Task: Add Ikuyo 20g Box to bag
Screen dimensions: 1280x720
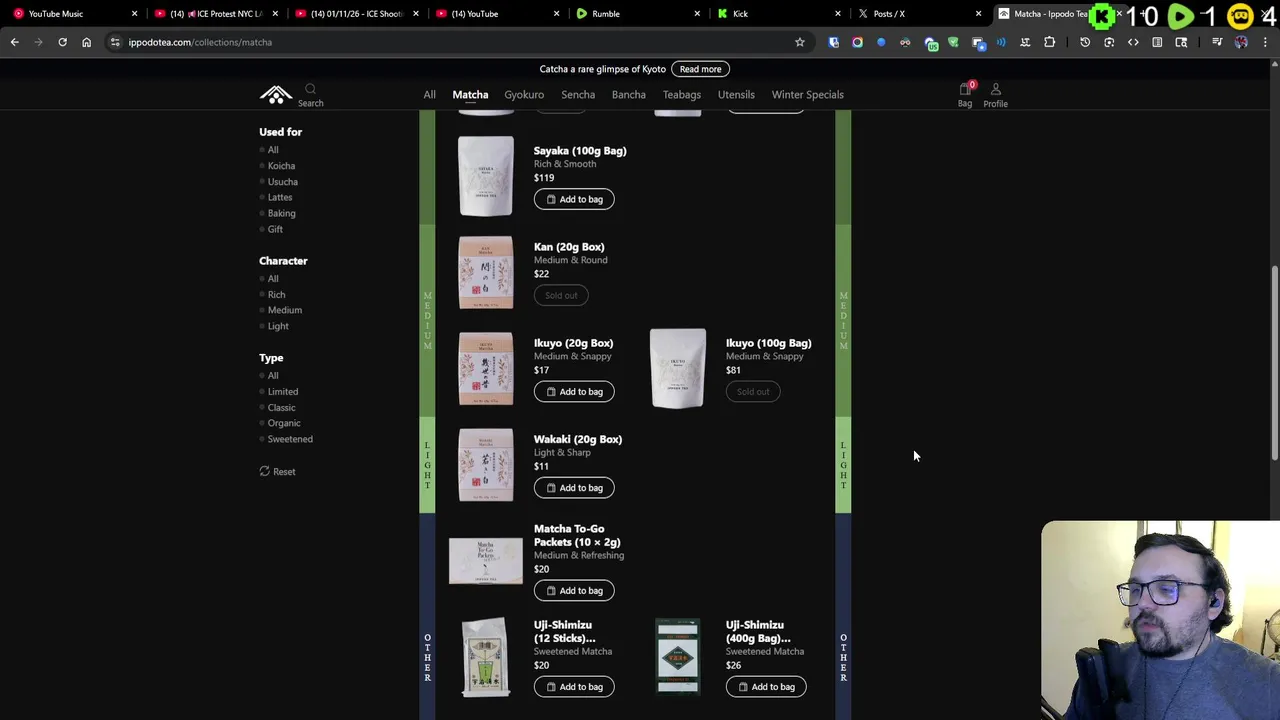Action: [x=574, y=391]
